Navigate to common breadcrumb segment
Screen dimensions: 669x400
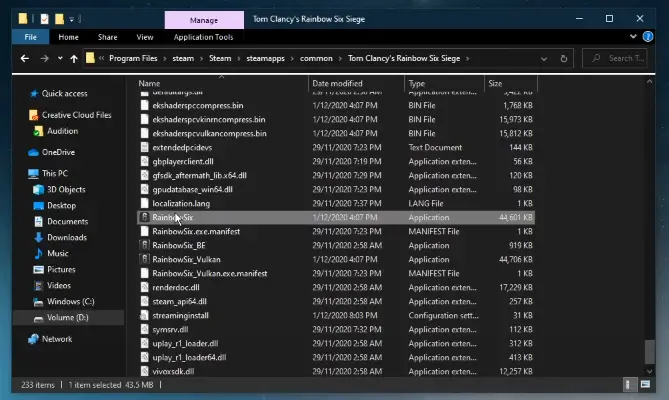[316, 58]
